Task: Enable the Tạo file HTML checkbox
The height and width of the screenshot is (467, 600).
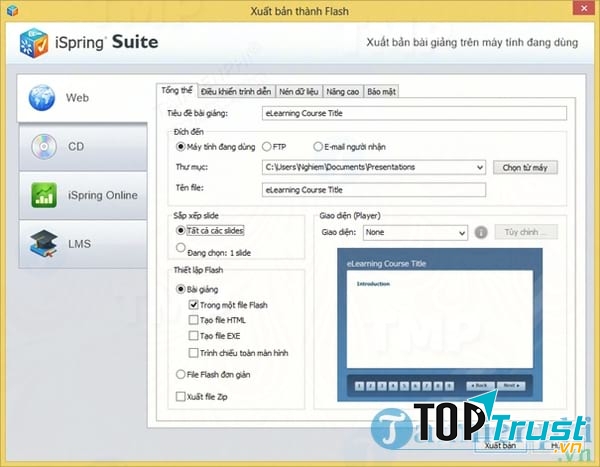Action: click(193, 320)
